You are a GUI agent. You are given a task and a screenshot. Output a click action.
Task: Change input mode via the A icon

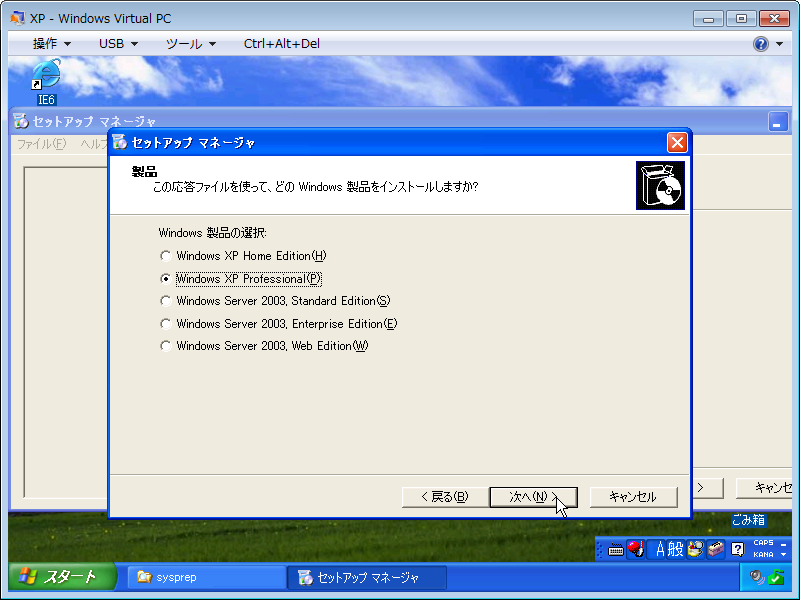tap(660, 549)
